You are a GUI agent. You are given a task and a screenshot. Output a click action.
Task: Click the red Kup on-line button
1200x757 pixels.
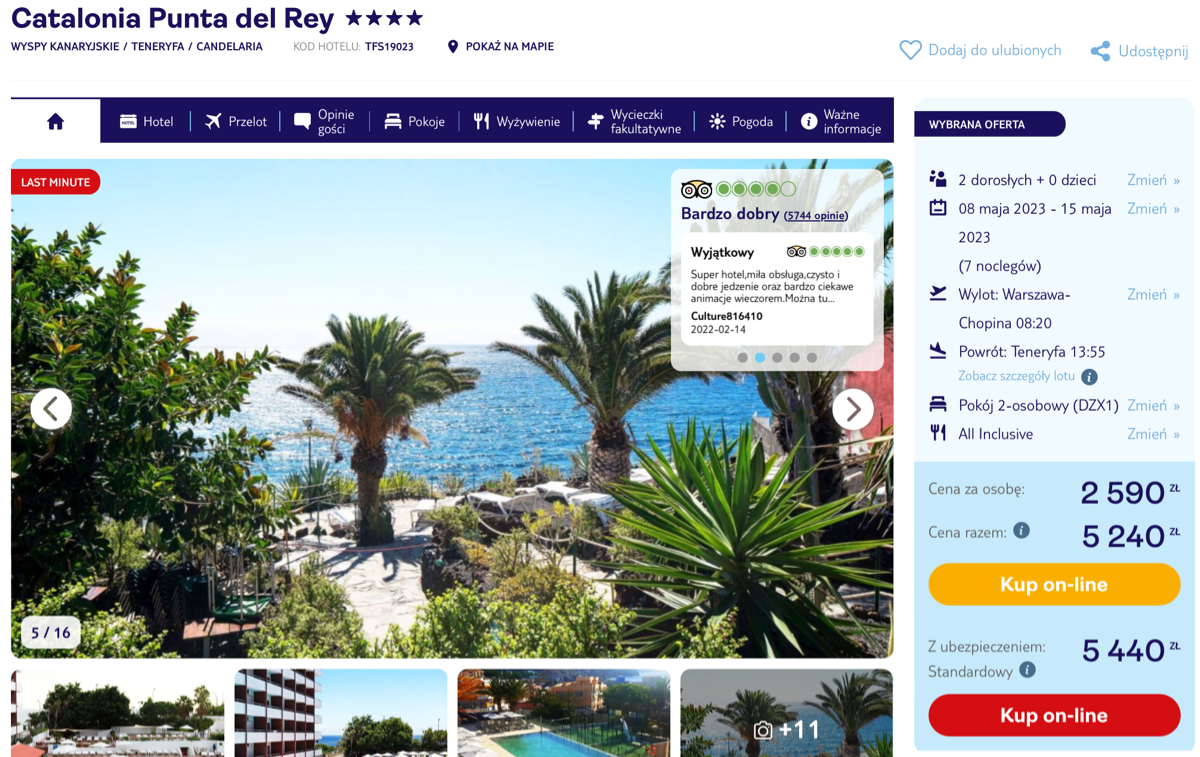pos(1054,715)
